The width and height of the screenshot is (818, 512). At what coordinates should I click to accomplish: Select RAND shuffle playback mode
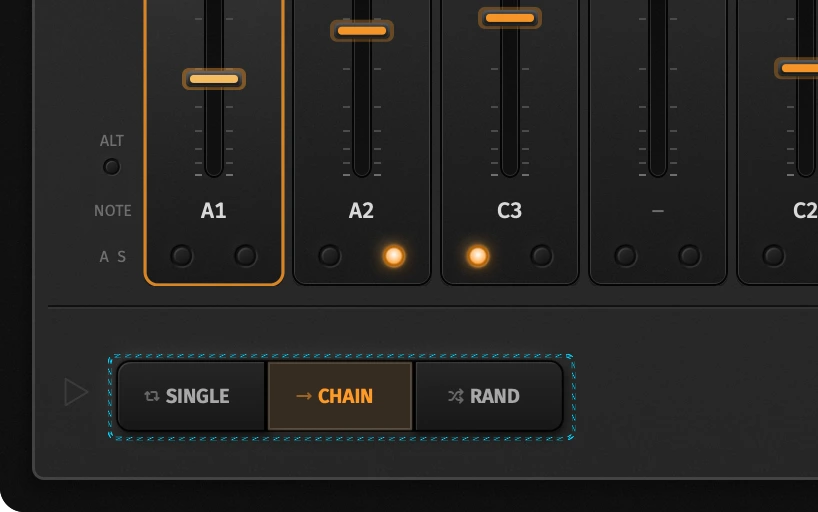[x=489, y=396]
